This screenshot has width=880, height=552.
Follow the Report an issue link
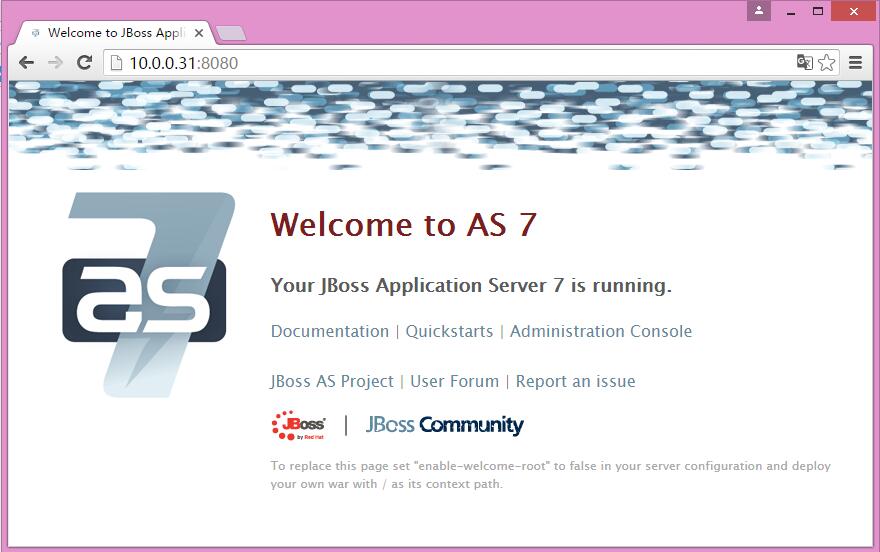coord(576,381)
